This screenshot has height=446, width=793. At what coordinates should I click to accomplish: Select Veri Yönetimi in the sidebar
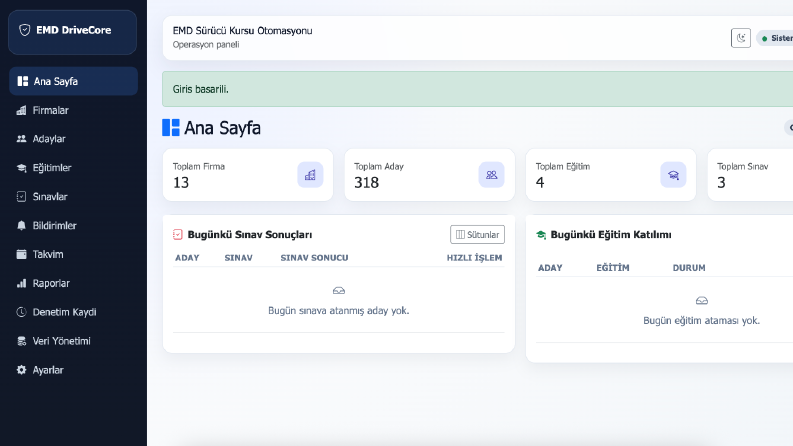[x=73, y=341]
